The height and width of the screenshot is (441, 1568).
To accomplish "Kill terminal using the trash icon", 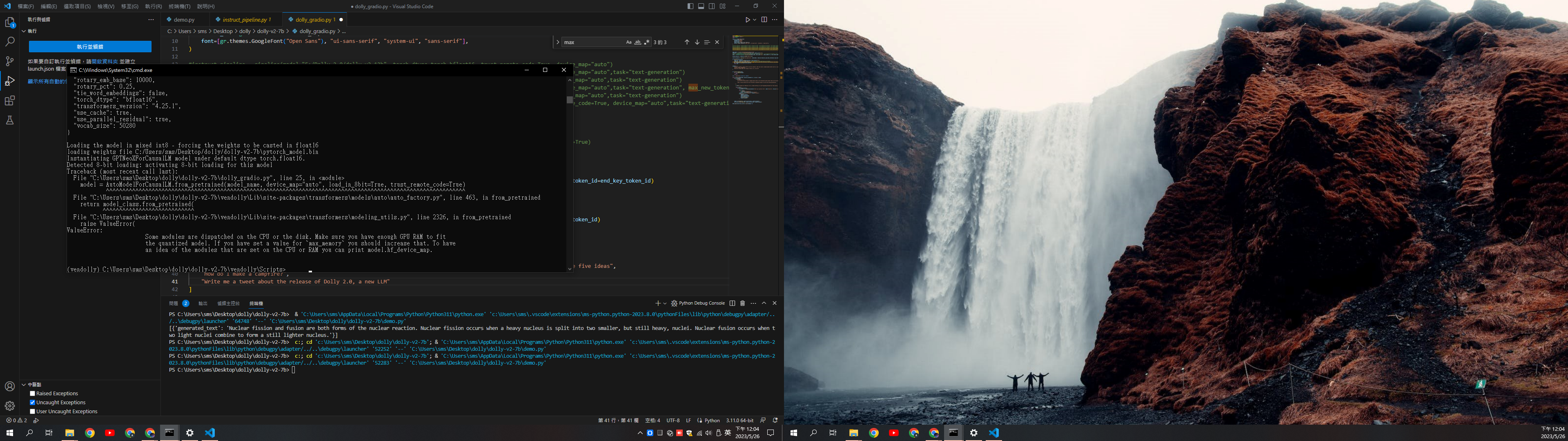I will tap(742, 303).
